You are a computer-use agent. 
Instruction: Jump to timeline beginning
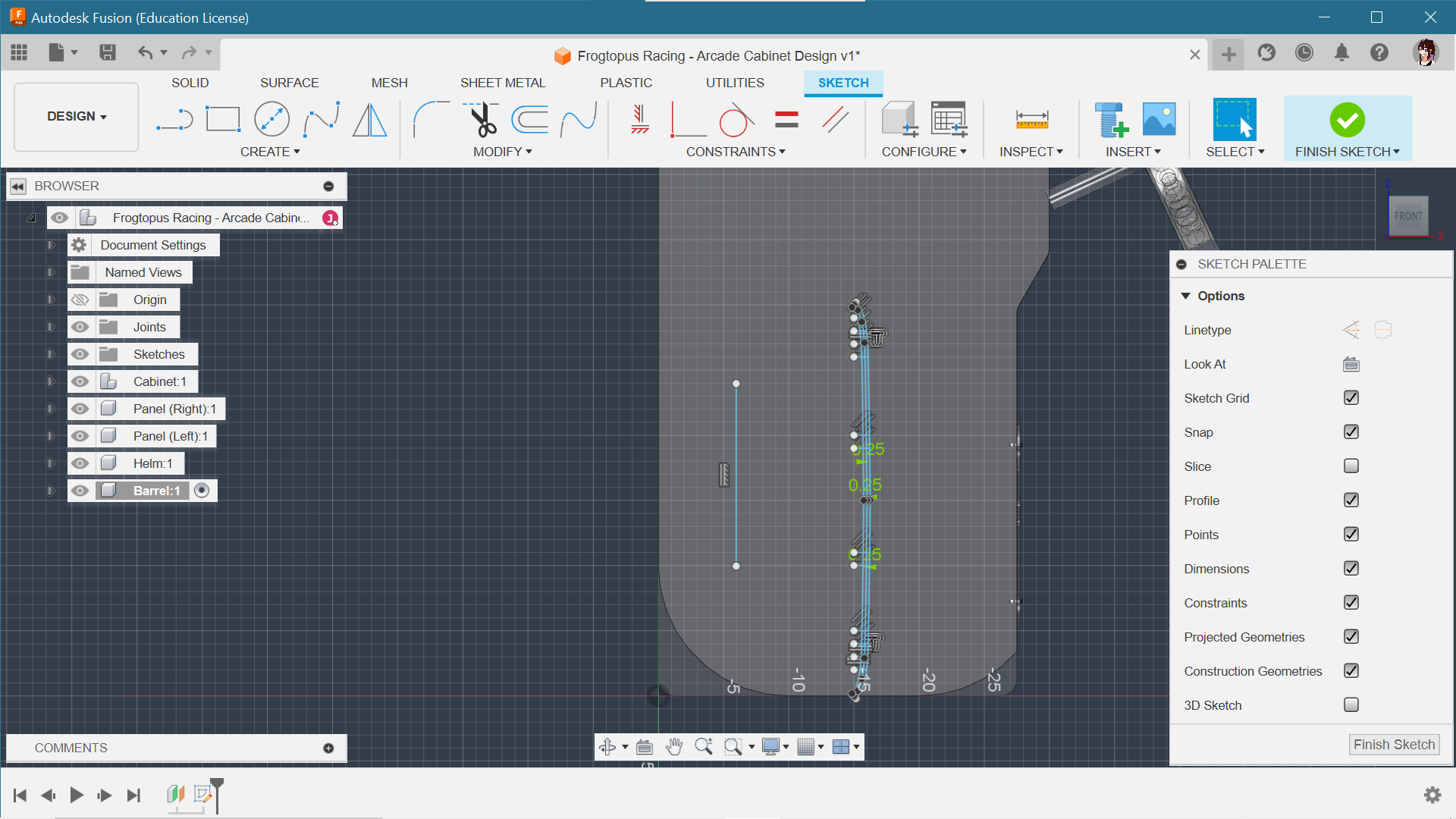[x=20, y=795]
